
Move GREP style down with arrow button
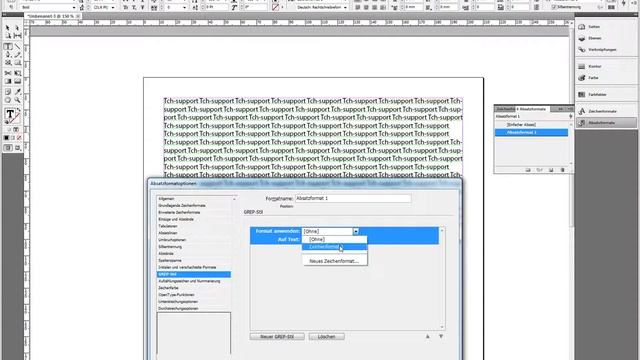(441, 337)
